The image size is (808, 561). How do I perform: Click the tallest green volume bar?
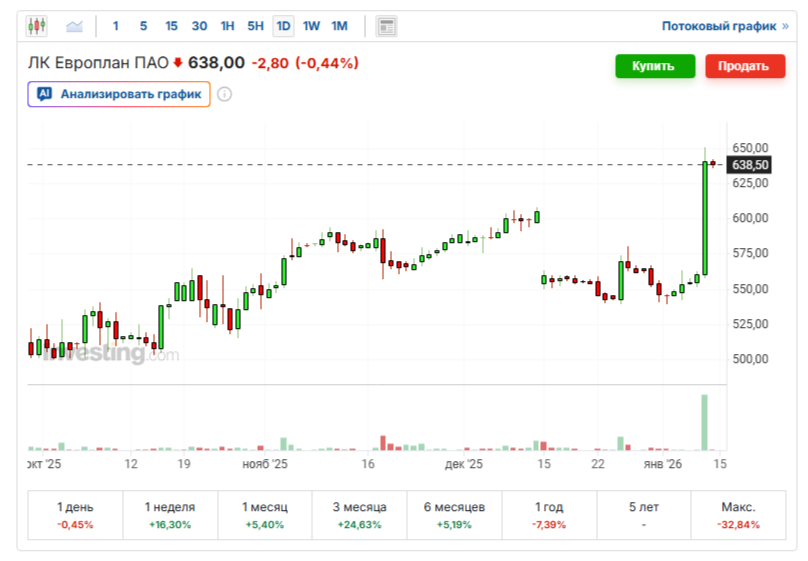click(x=704, y=422)
